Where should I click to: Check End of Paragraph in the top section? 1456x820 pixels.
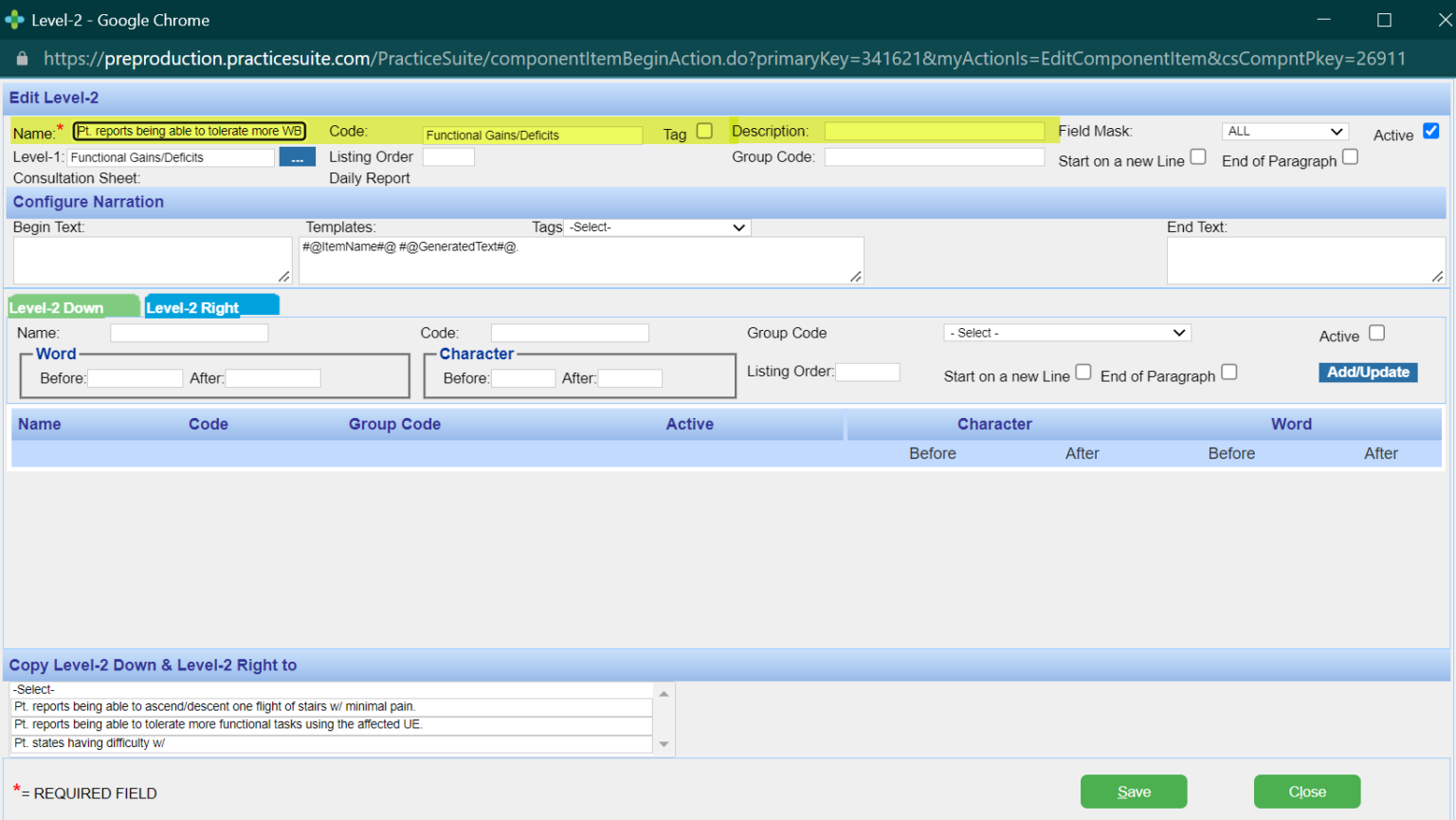click(x=1350, y=158)
